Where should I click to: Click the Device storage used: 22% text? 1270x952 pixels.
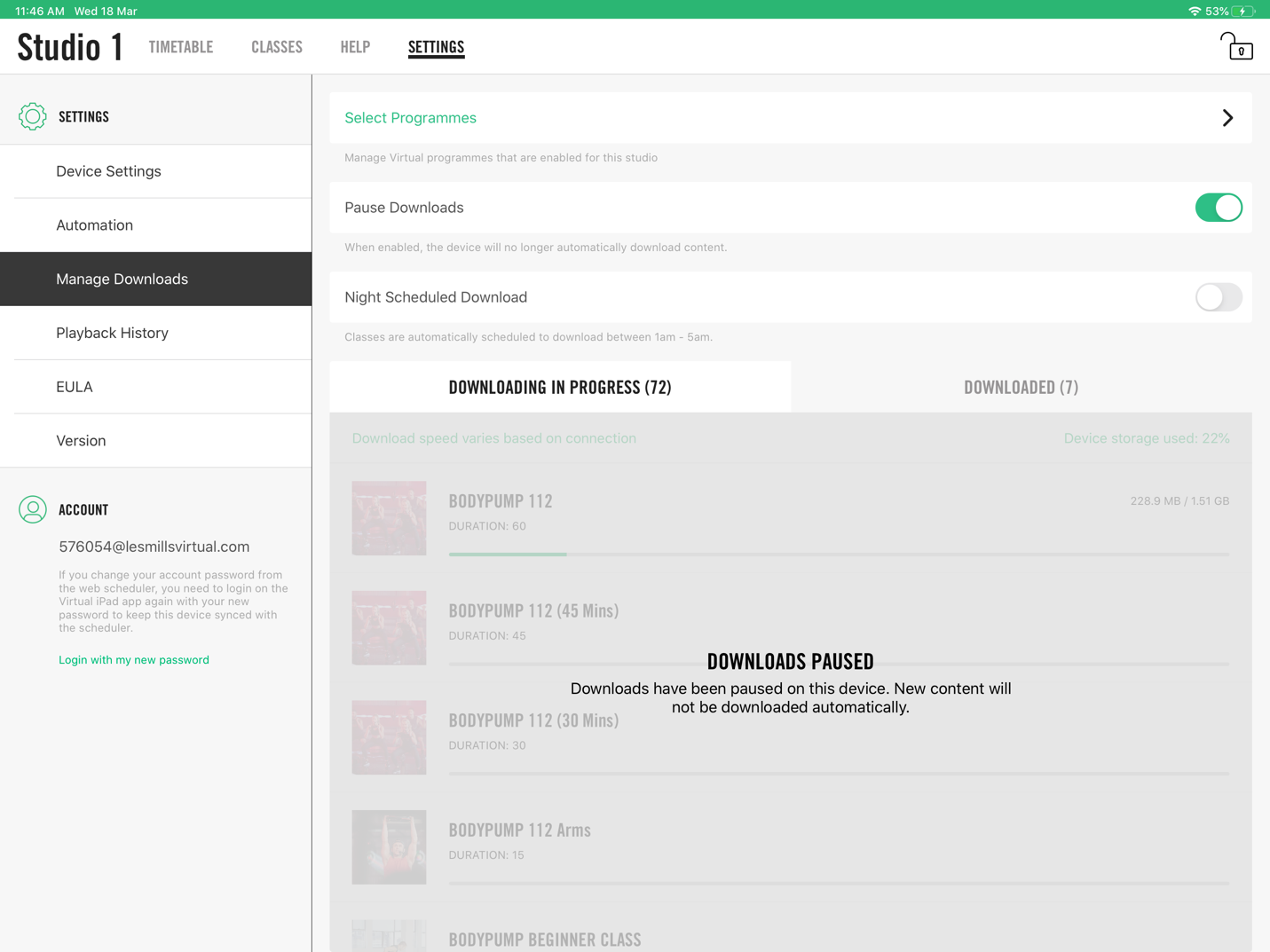pos(1147,438)
